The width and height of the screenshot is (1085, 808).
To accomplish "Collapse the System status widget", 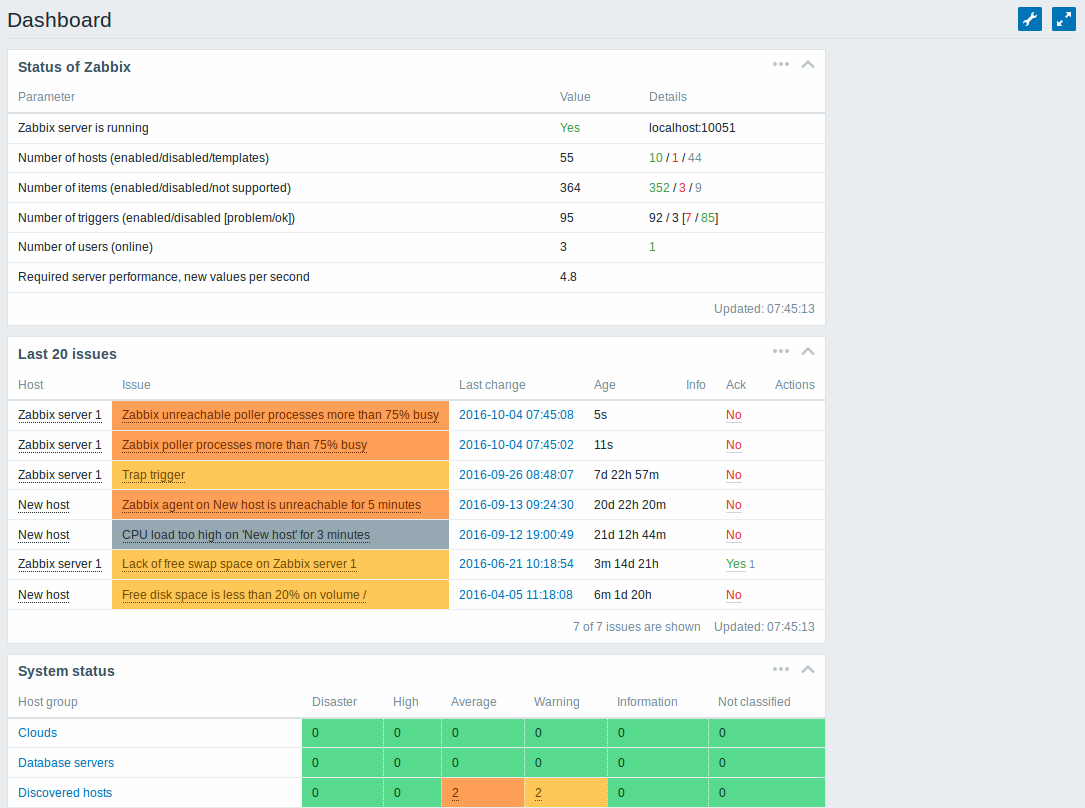I will [x=808, y=669].
